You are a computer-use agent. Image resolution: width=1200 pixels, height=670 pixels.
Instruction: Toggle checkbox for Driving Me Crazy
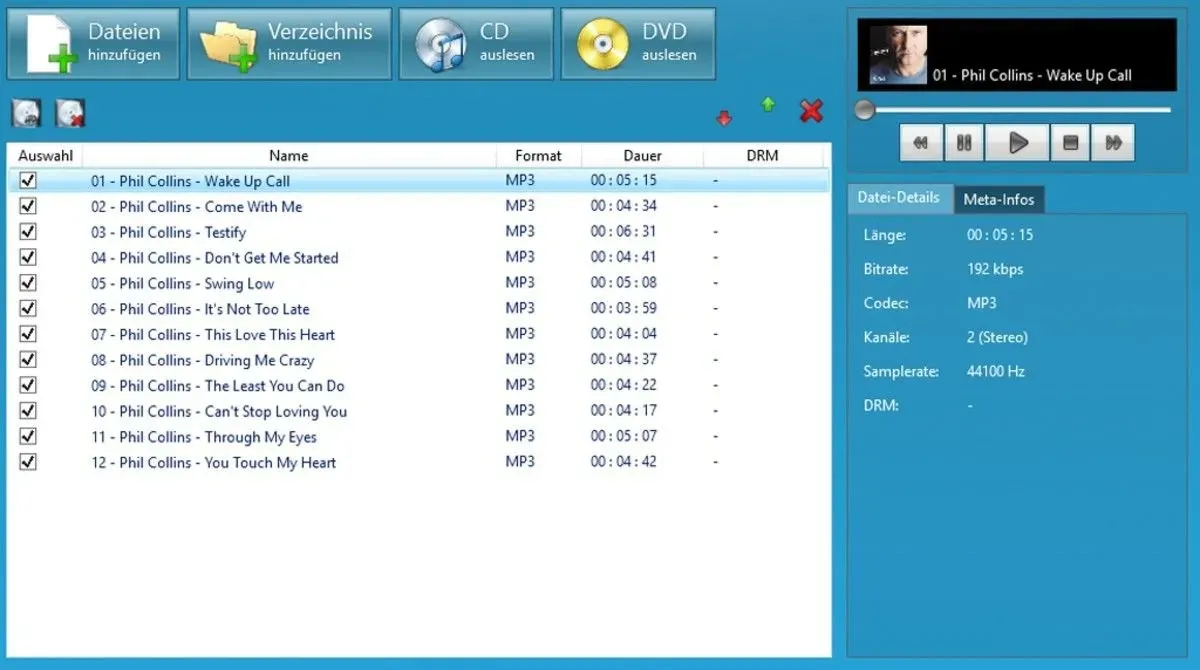tap(28, 360)
